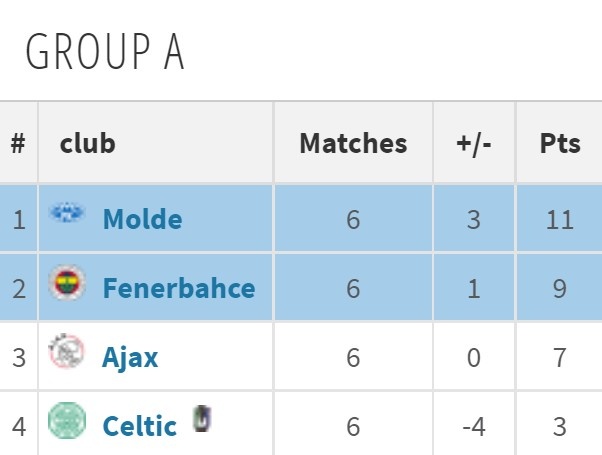The image size is (602, 455).
Task: Click the Pts column header
Action: click(x=560, y=143)
